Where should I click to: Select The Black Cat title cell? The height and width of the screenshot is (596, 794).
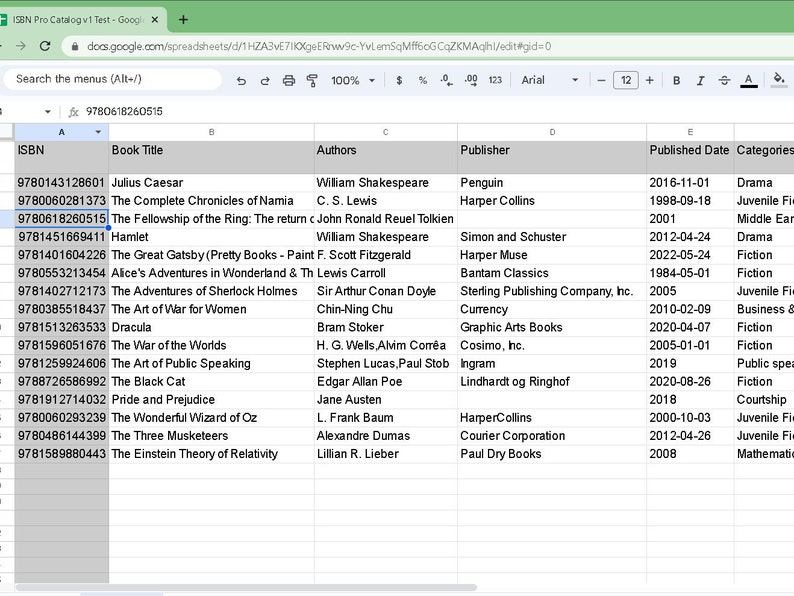(x=211, y=381)
